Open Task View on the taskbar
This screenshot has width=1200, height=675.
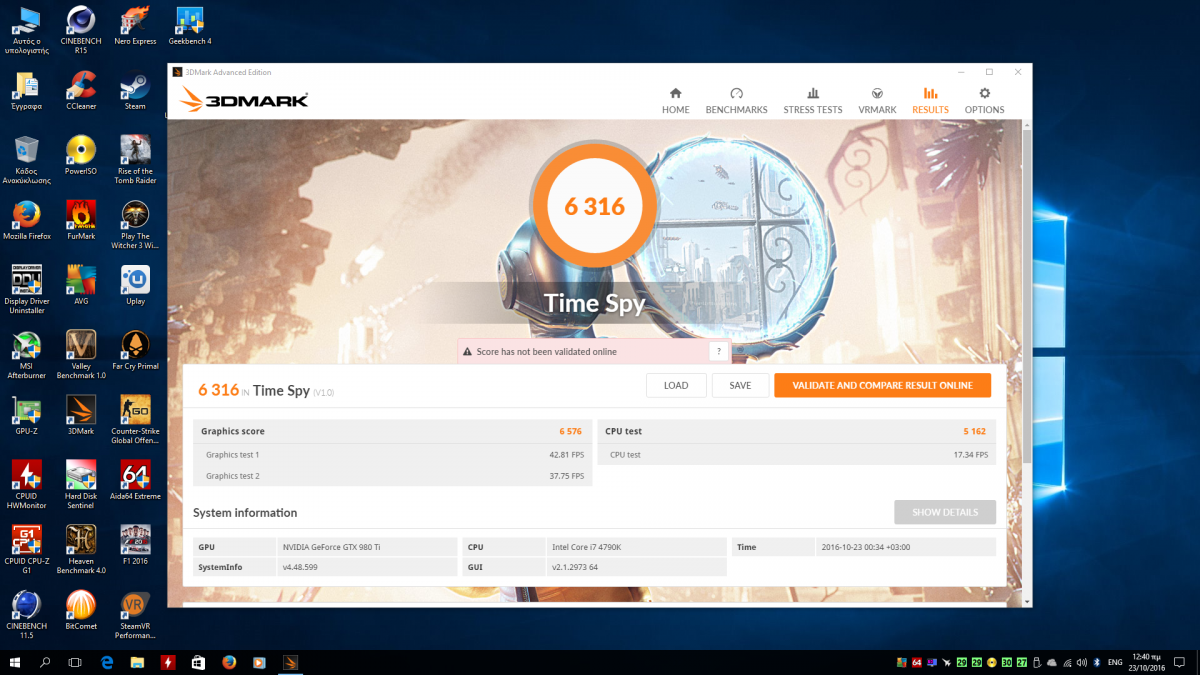(x=75, y=662)
